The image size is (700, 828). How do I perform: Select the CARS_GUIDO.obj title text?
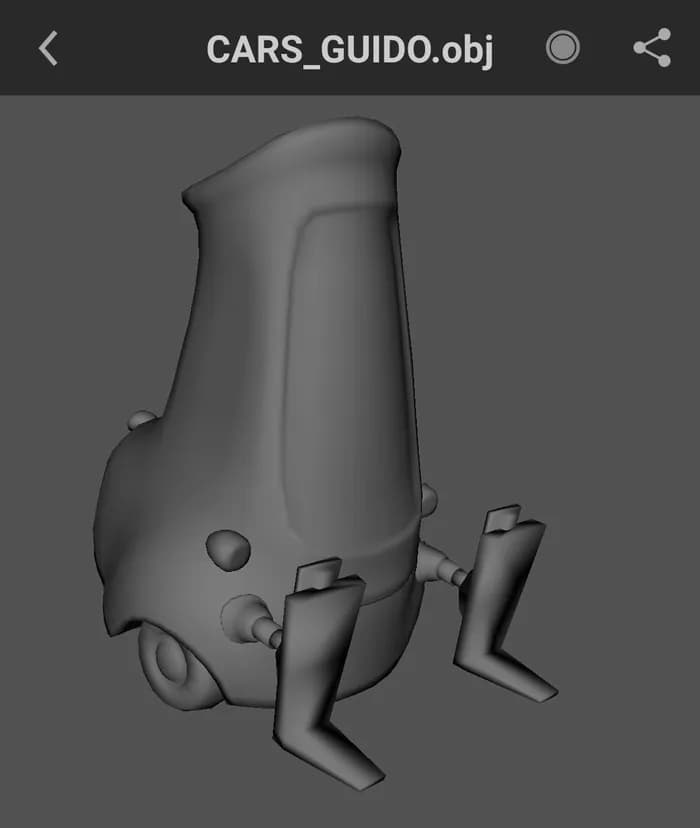click(x=350, y=49)
